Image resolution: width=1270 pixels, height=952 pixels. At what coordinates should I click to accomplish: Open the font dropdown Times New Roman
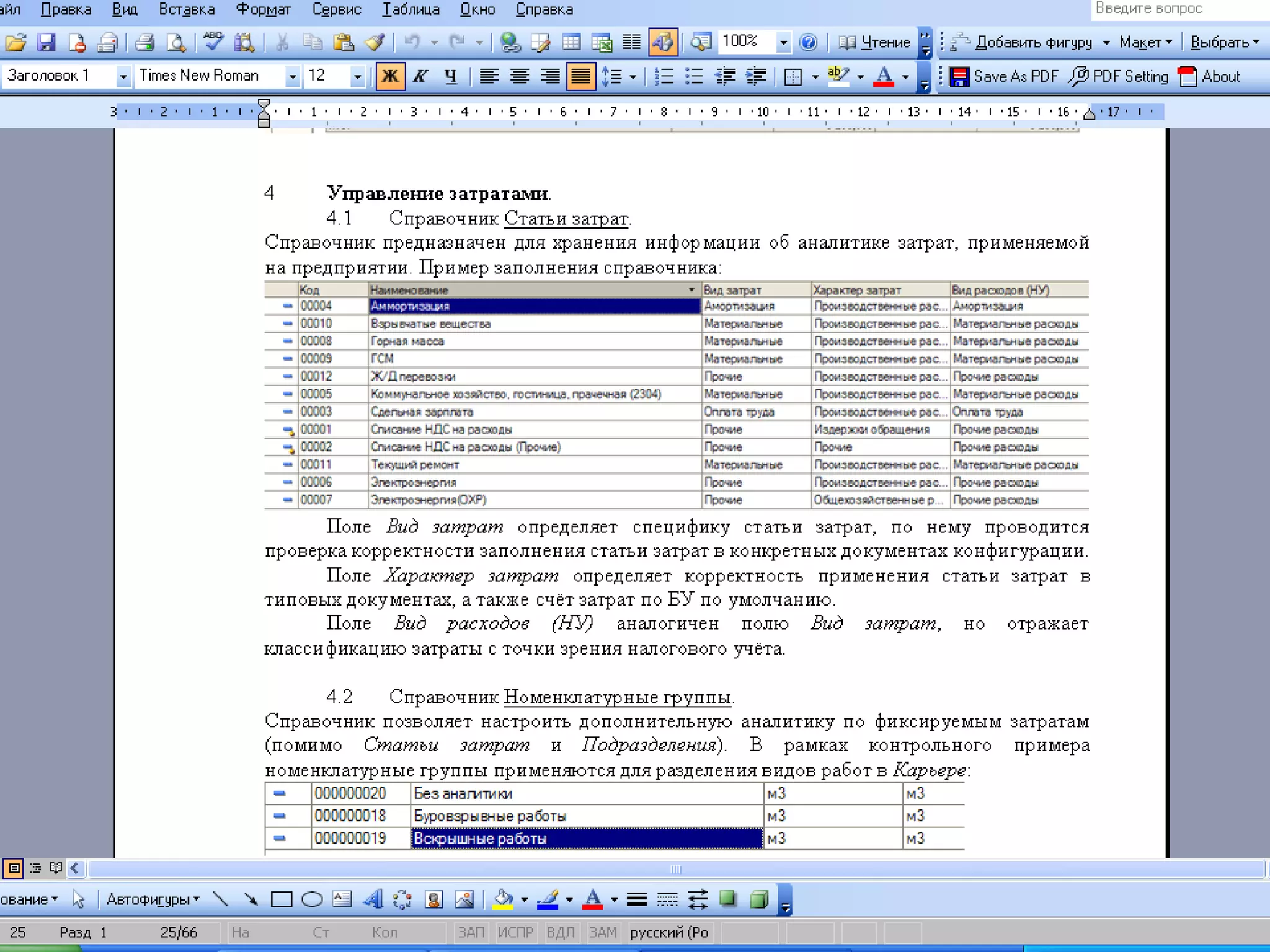click(292, 76)
